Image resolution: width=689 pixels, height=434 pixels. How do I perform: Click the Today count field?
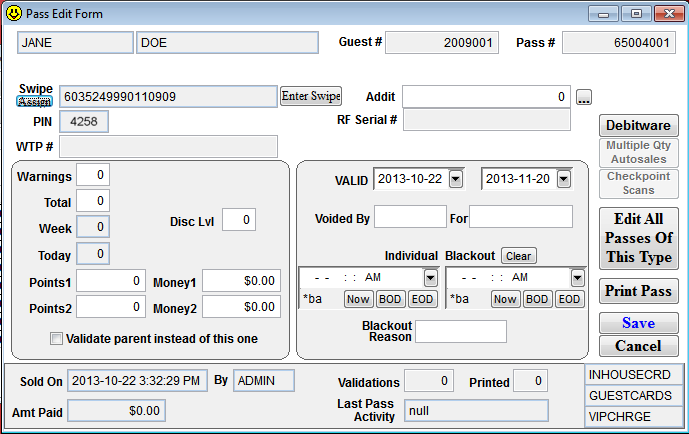[93, 253]
